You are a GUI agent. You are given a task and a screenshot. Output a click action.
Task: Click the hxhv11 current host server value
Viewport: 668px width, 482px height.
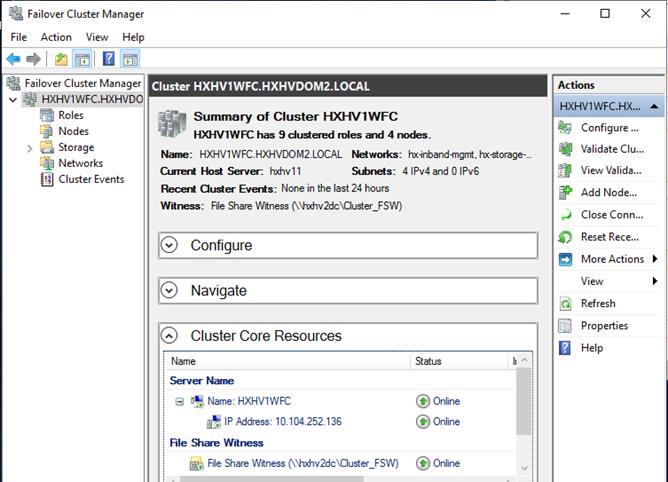pos(285,171)
